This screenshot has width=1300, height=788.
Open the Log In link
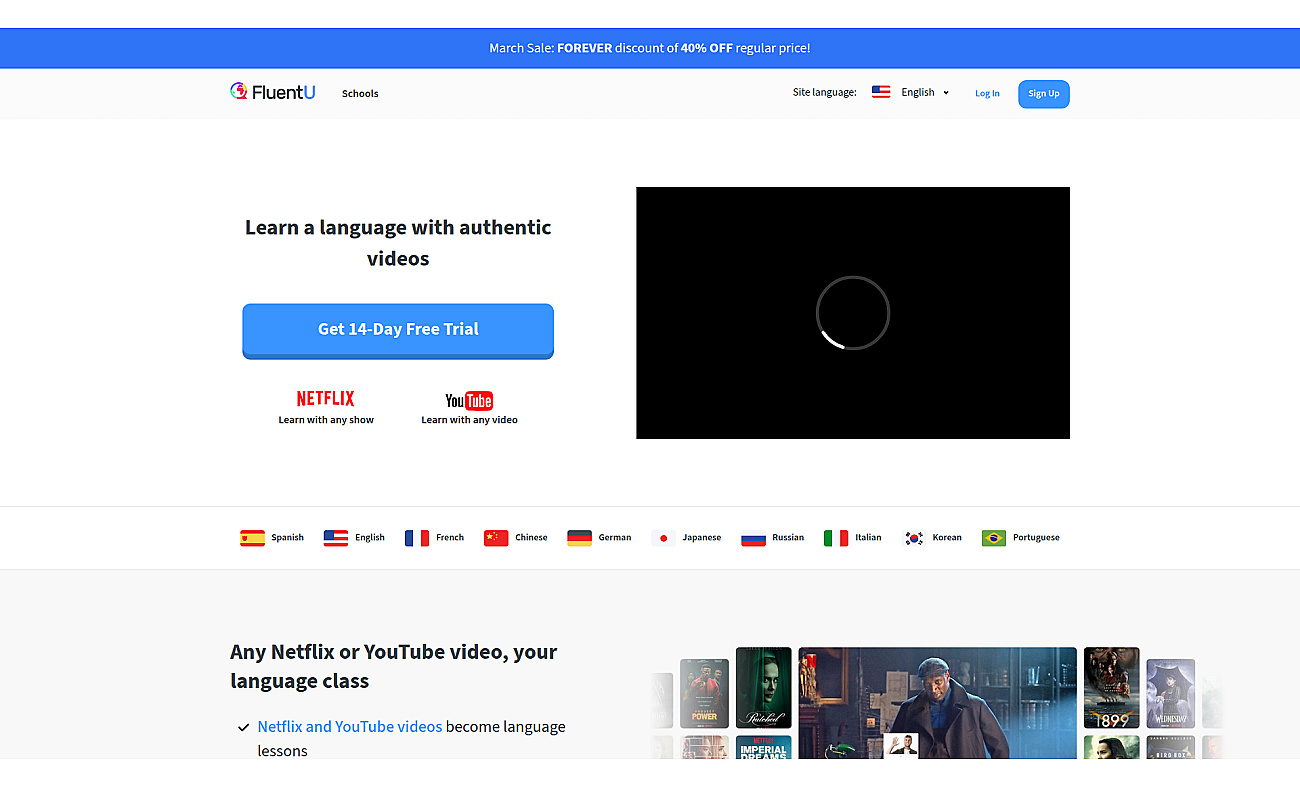click(x=987, y=94)
